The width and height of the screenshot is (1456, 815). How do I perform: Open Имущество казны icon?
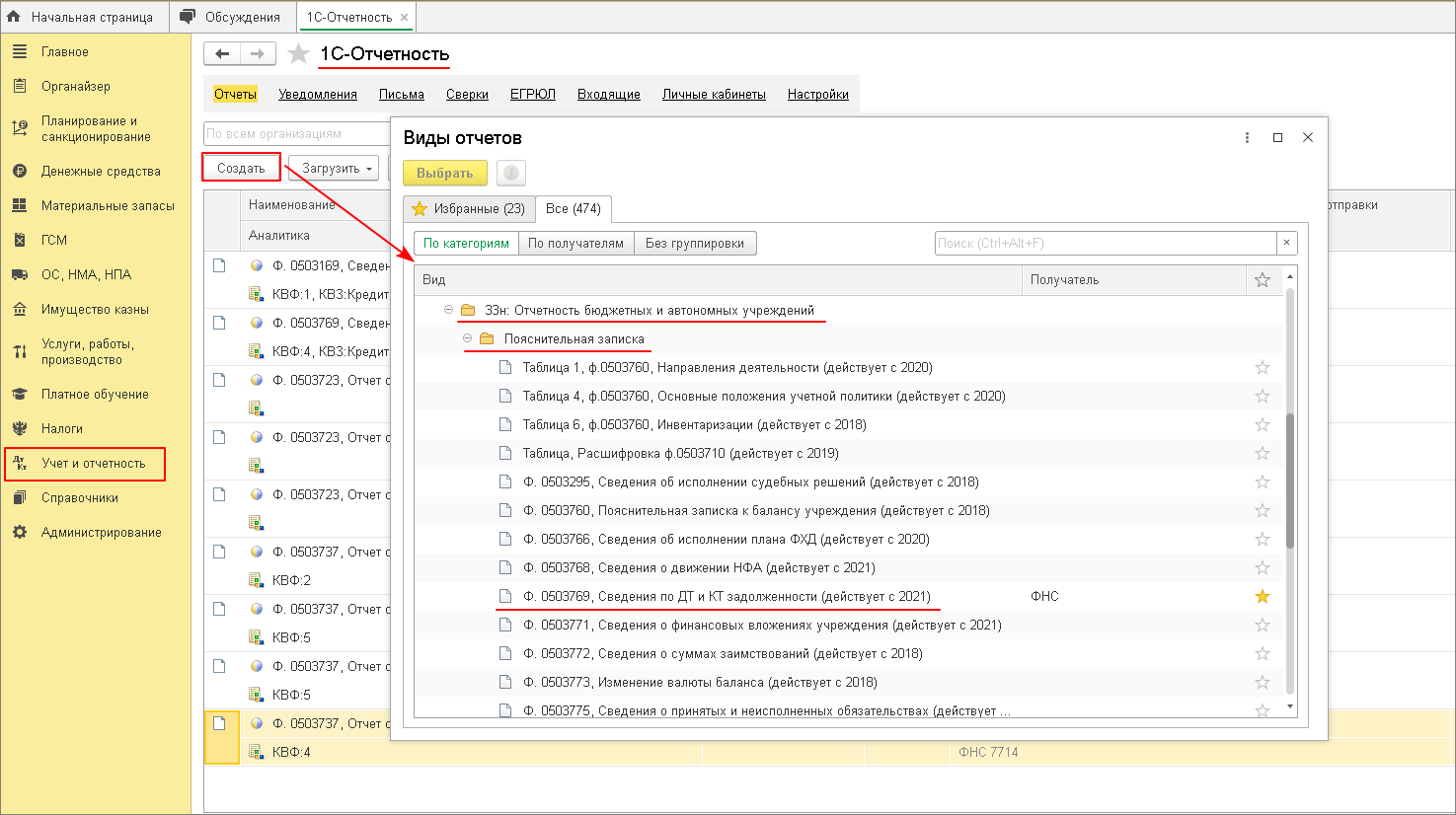tap(20, 309)
